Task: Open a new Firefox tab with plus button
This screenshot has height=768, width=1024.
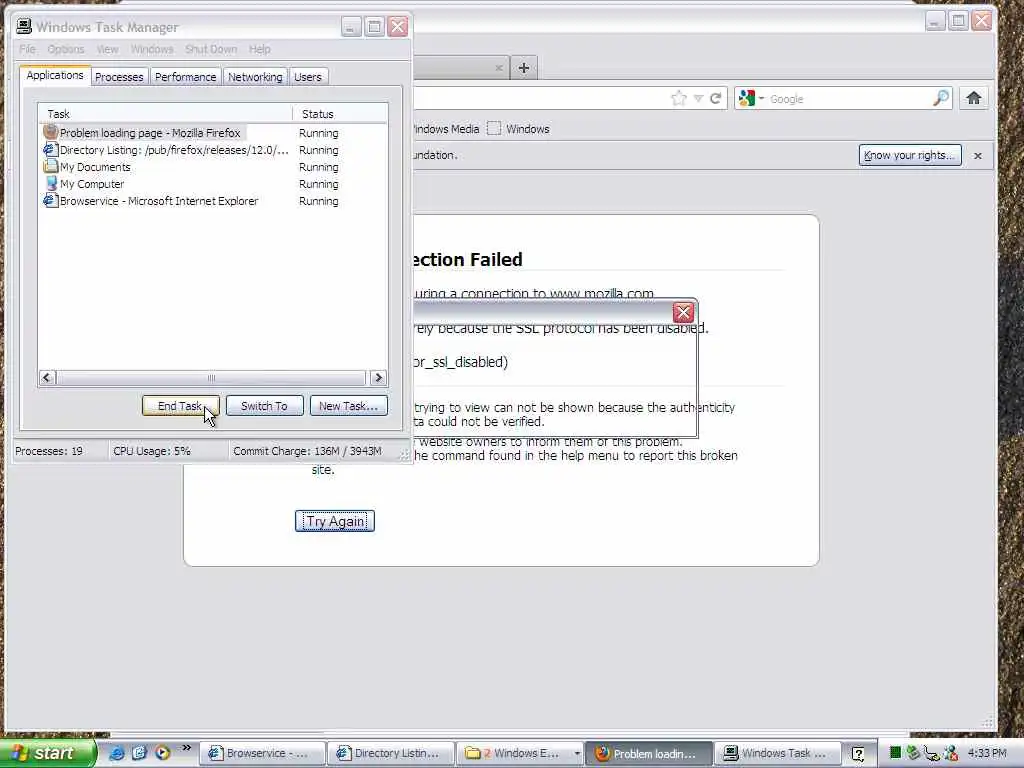Action: click(524, 68)
